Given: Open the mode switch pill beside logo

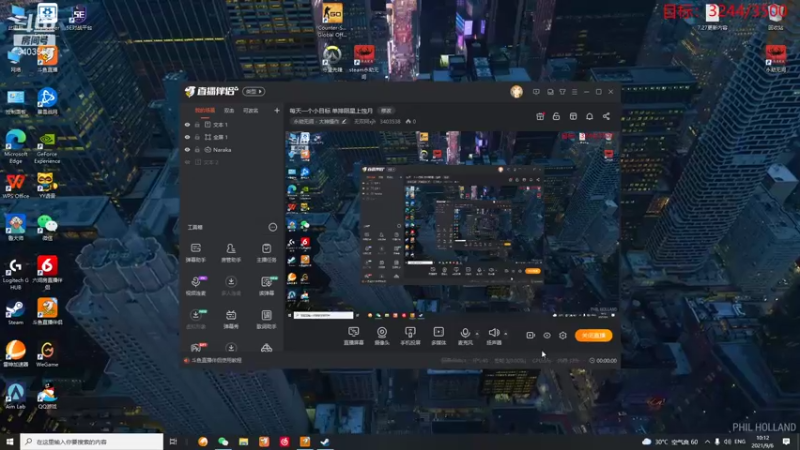Looking at the screenshot, I should click(254, 91).
